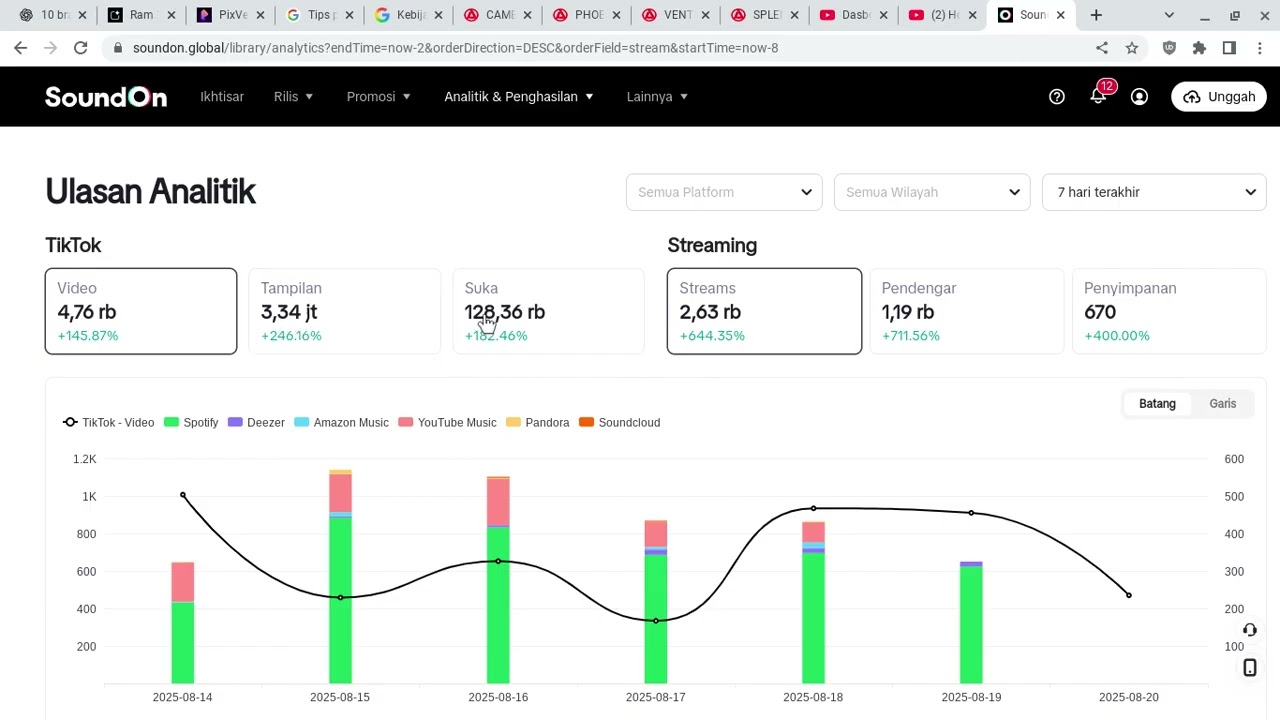Select the Video 4,76 rb card
Viewport: 1280px width, 720px height.
point(141,311)
